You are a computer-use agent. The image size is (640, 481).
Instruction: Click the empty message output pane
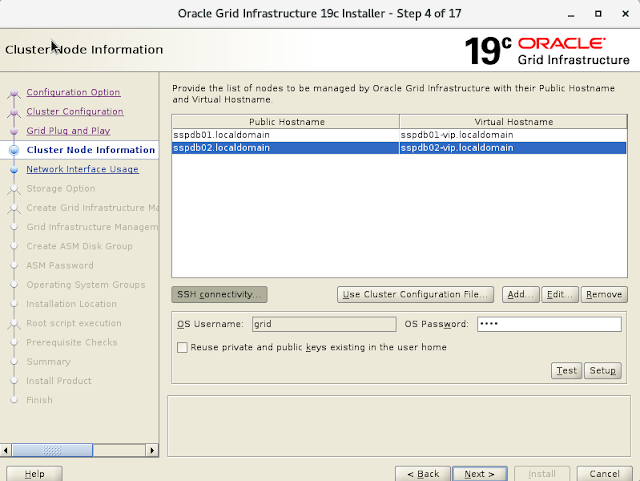(x=399, y=426)
